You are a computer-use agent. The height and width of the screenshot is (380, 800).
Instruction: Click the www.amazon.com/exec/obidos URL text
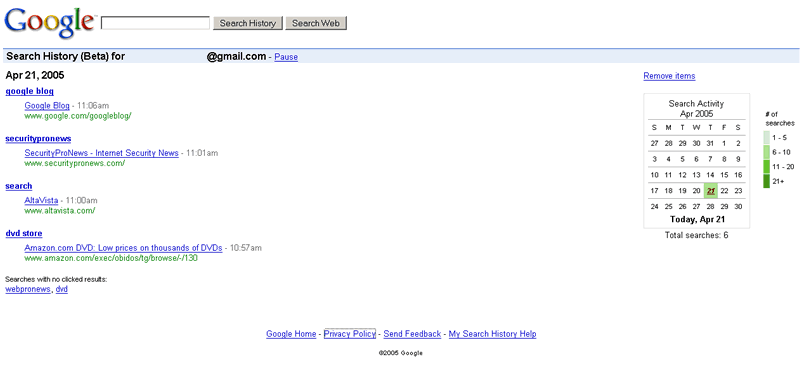(111, 258)
